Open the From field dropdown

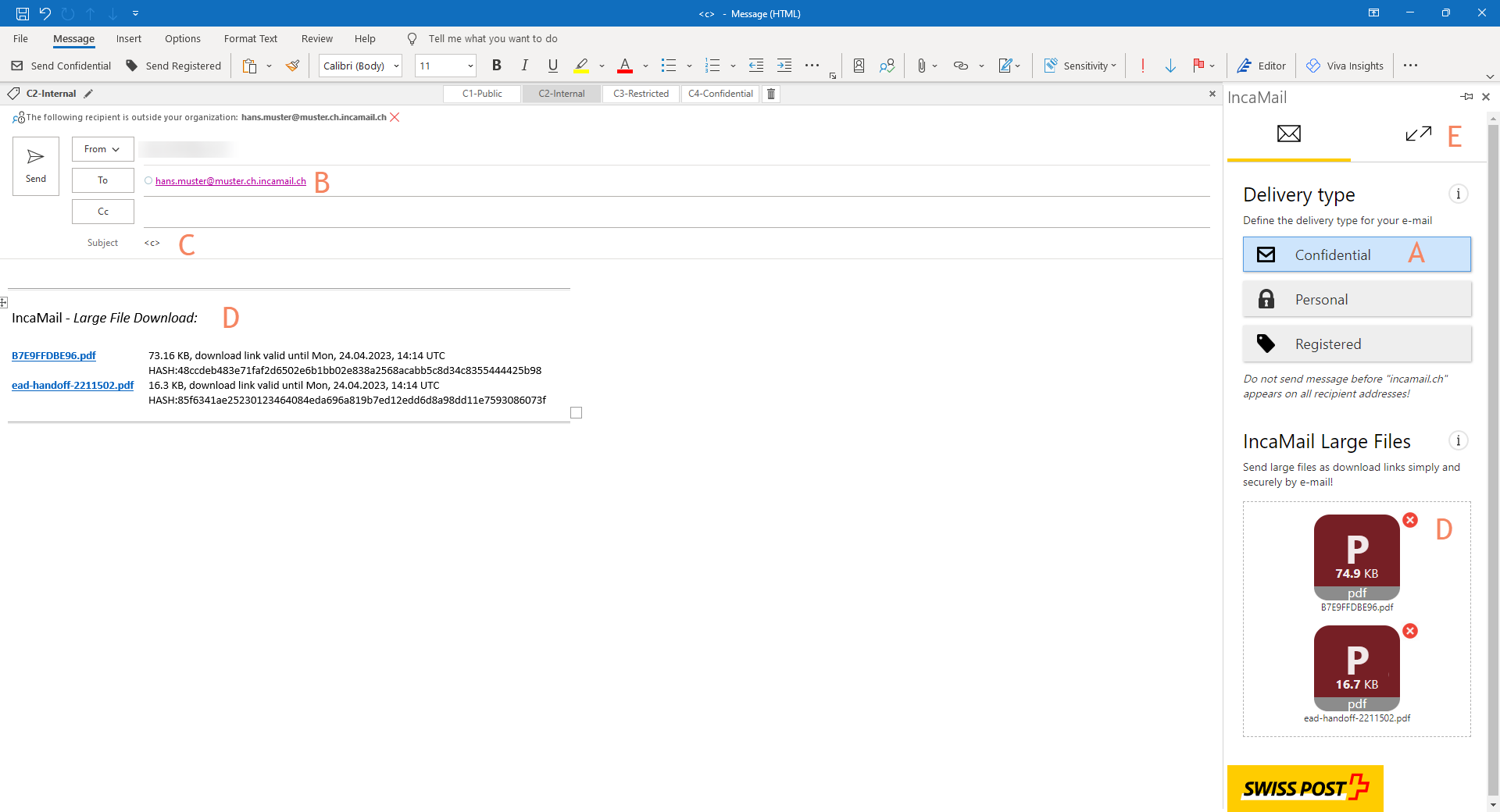coord(102,148)
